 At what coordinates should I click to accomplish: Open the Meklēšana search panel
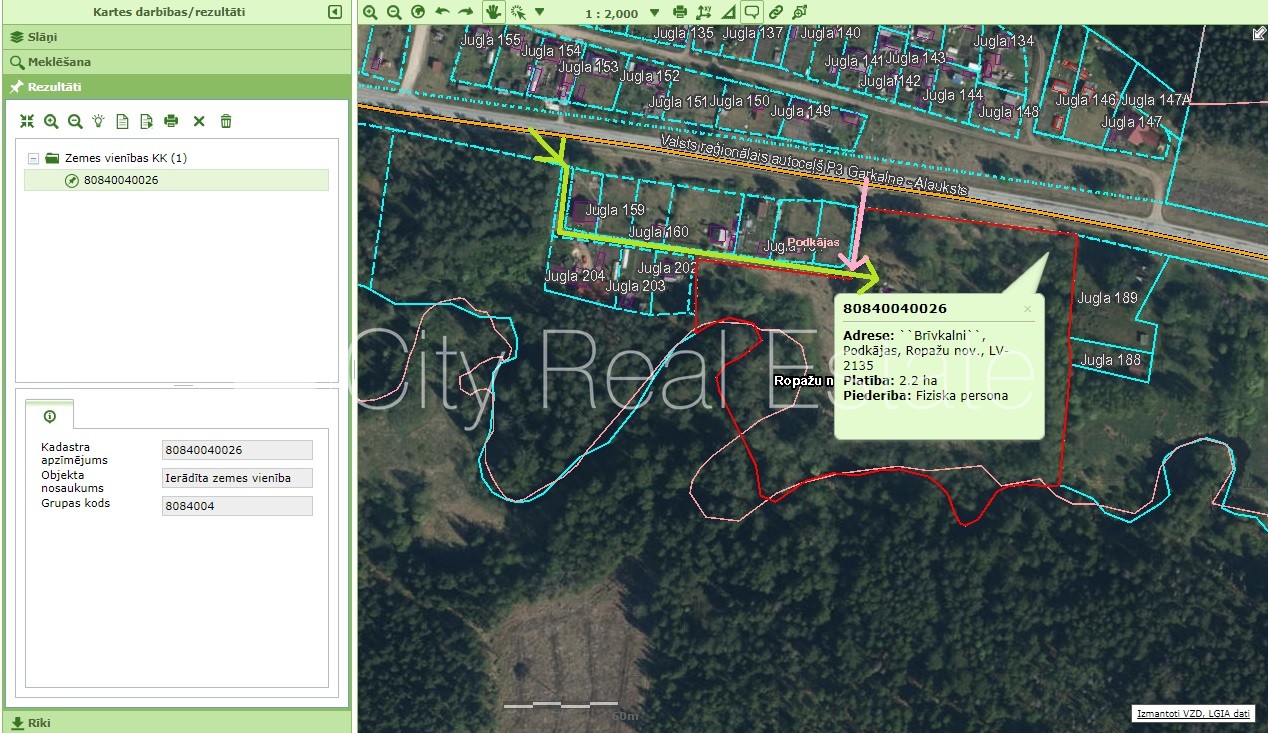(x=58, y=61)
